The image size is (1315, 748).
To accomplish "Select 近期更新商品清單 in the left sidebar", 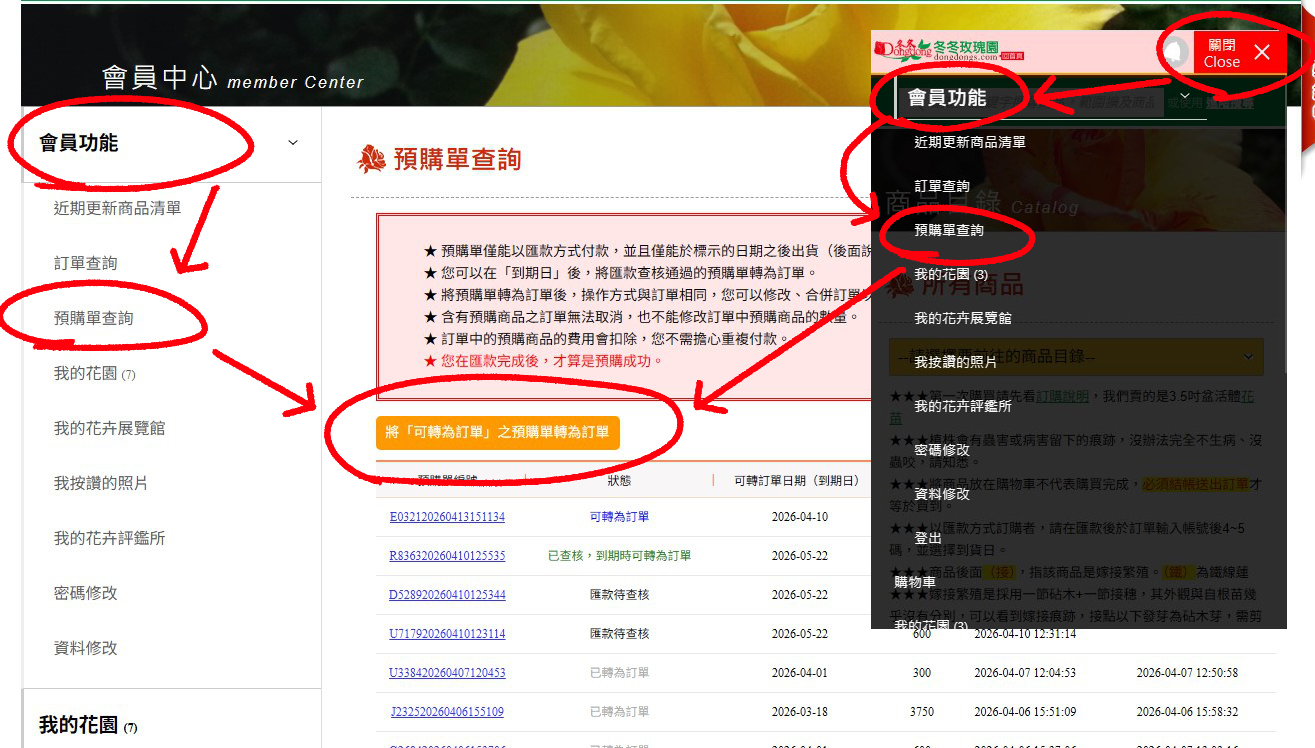I will coord(117,208).
